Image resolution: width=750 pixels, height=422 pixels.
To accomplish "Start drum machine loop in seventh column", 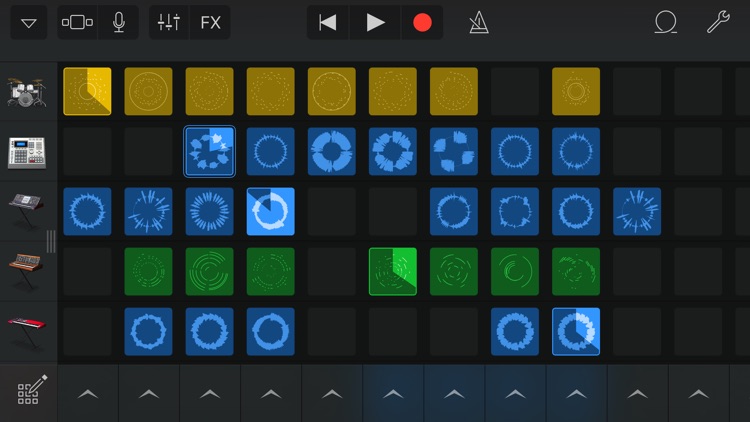I will tap(454, 152).
